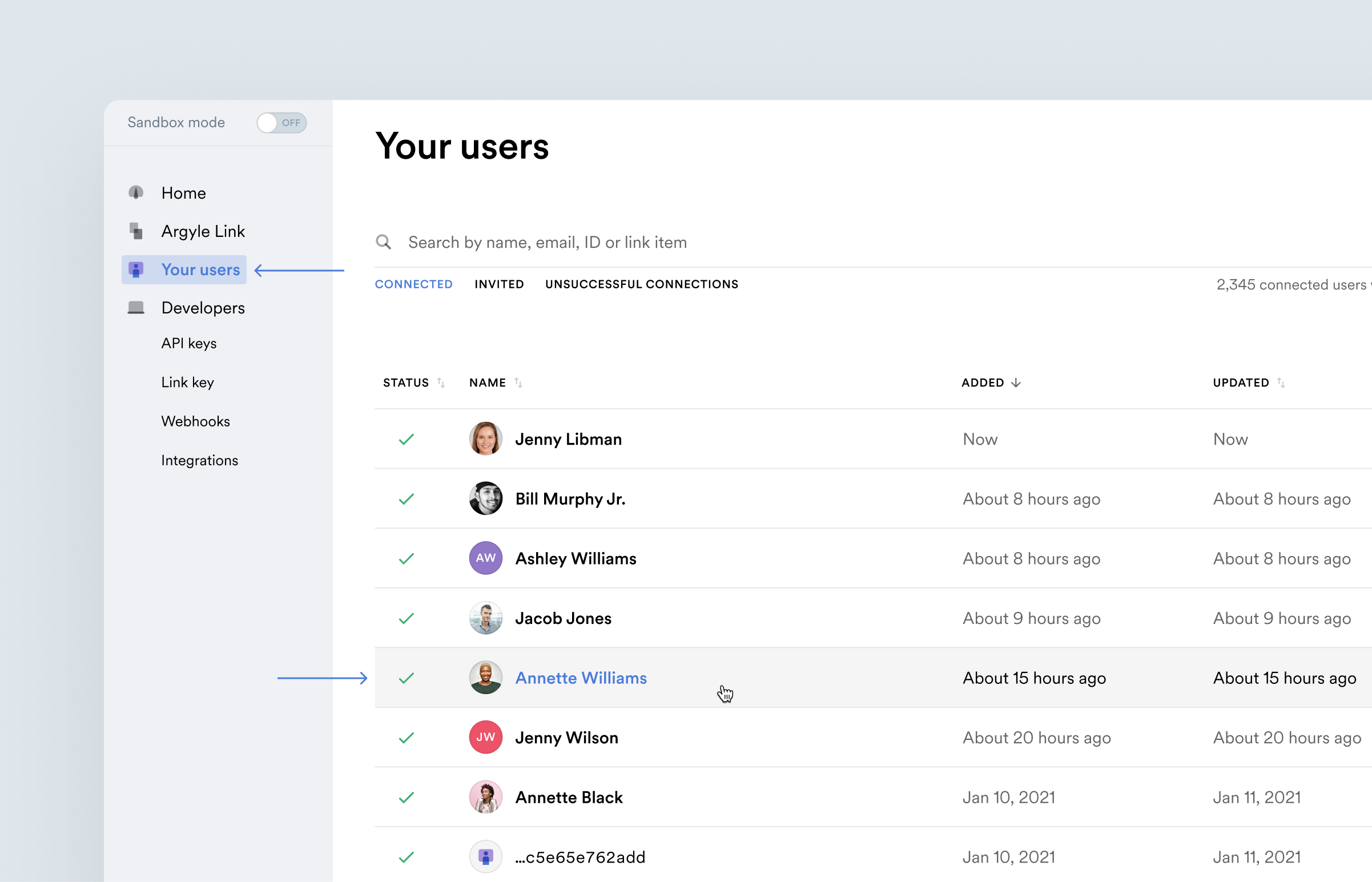1372x882 pixels.
Task: Go to Webhooks settings
Action: (x=195, y=421)
